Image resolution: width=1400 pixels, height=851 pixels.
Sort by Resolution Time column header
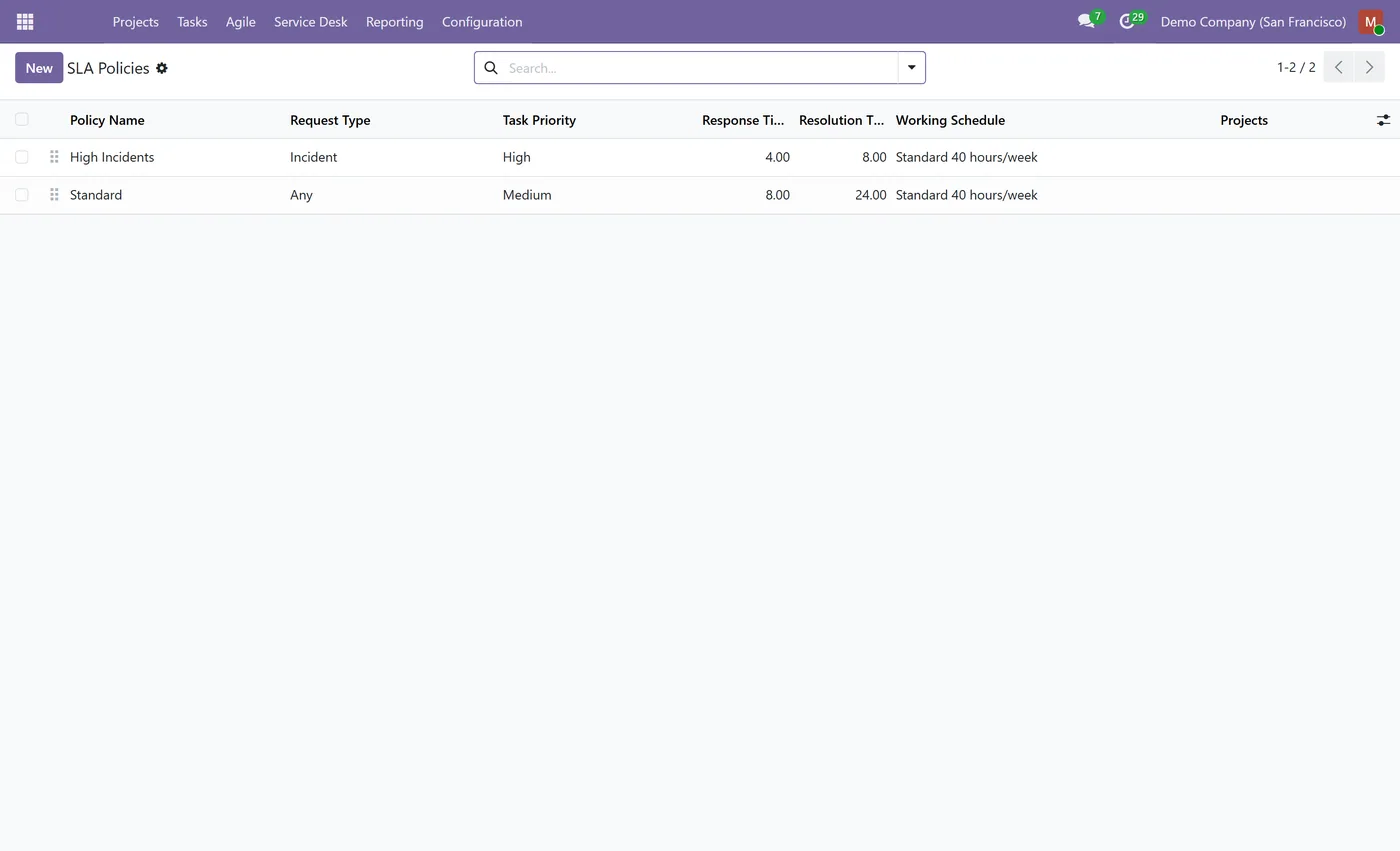[841, 120]
